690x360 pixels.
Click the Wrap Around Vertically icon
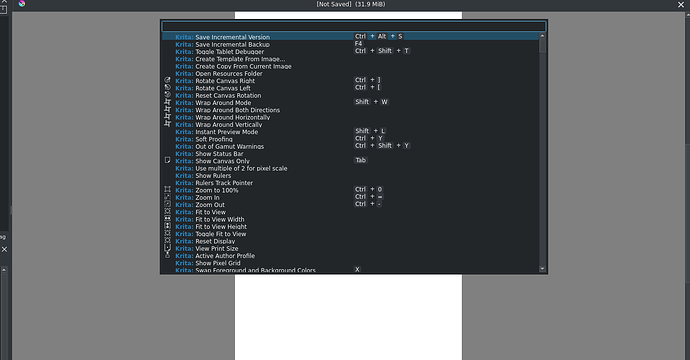point(167,124)
